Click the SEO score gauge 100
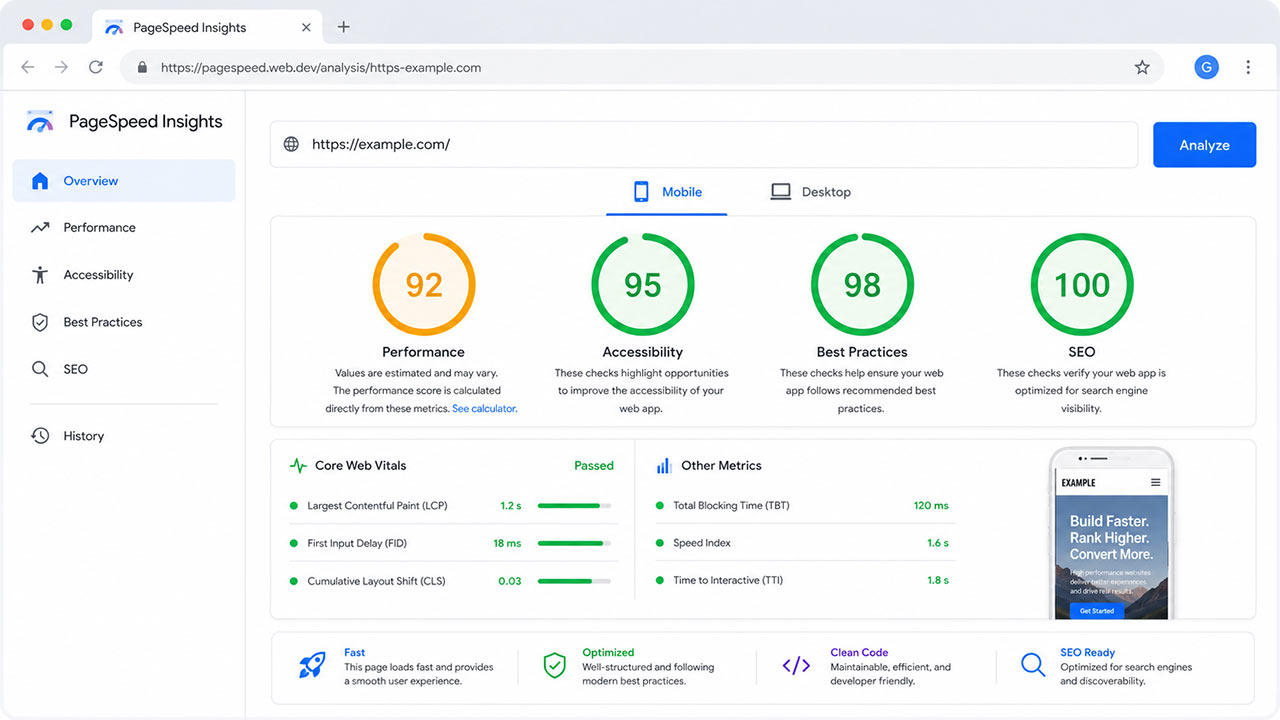This screenshot has width=1280, height=720. (x=1082, y=285)
